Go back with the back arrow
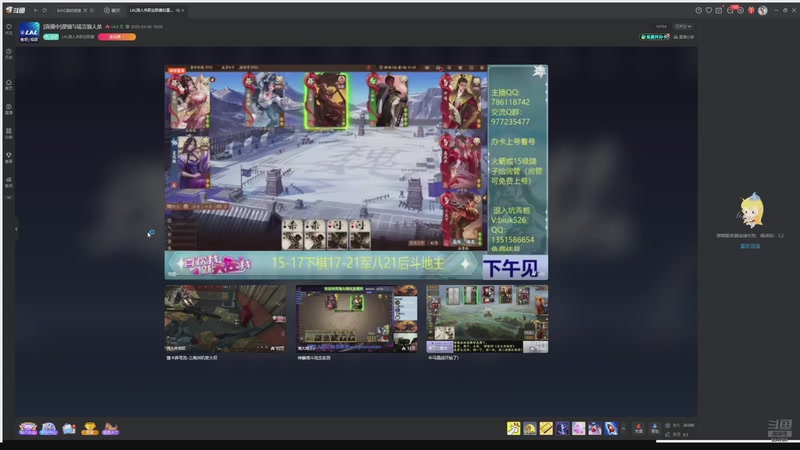The width and height of the screenshot is (800, 450). pyautogui.click(x=36, y=10)
